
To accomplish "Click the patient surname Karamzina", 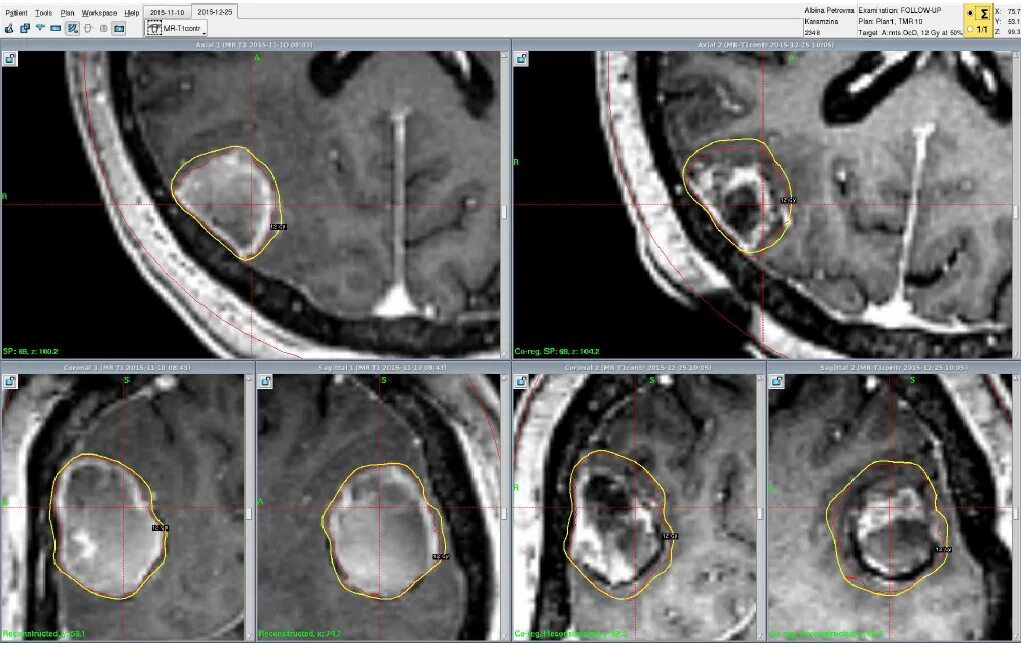I will (820, 21).
